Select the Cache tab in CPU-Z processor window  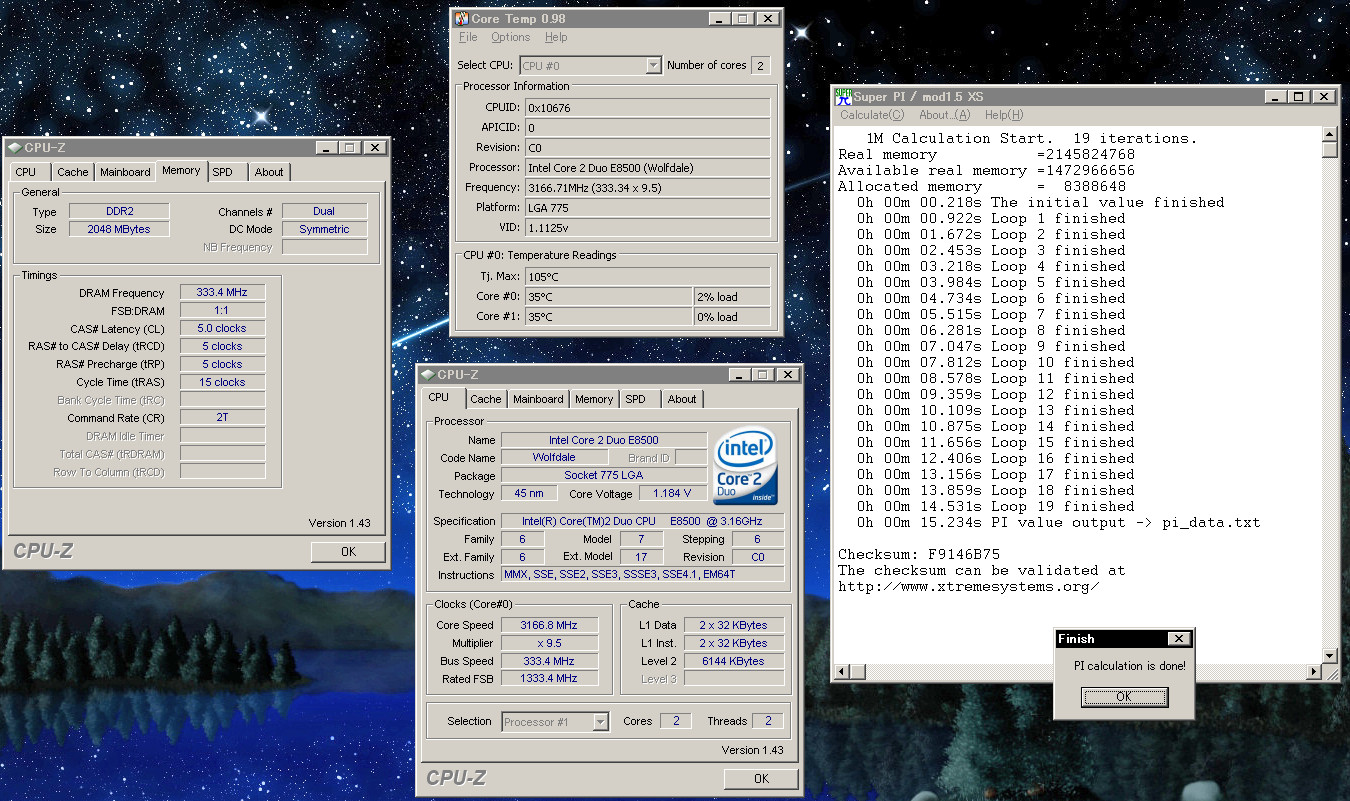[x=486, y=399]
